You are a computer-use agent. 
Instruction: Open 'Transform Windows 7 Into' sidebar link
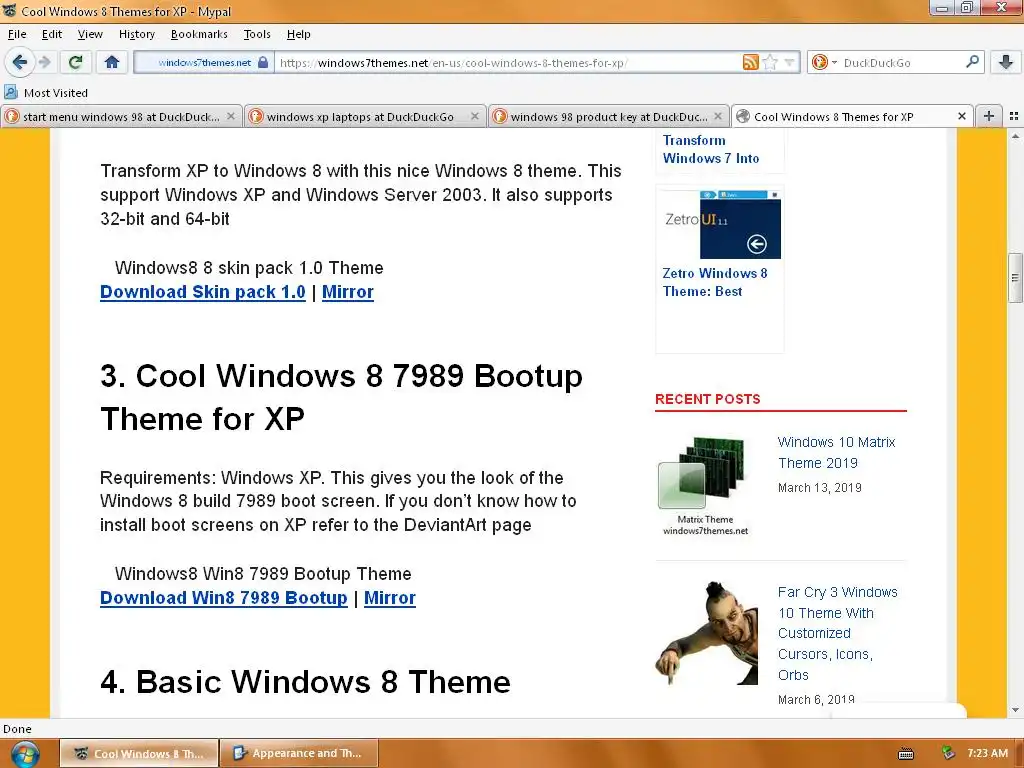coord(711,149)
